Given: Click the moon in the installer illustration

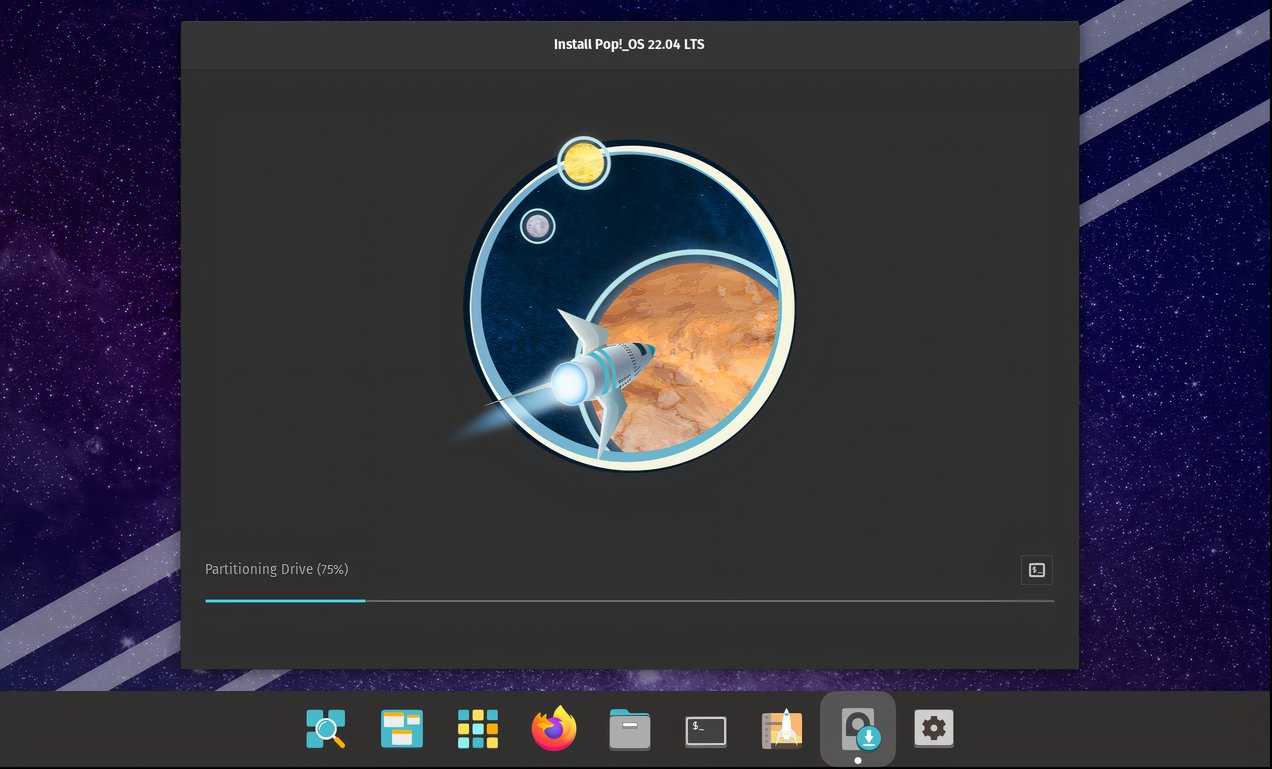Looking at the screenshot, I should coord(537,226).
